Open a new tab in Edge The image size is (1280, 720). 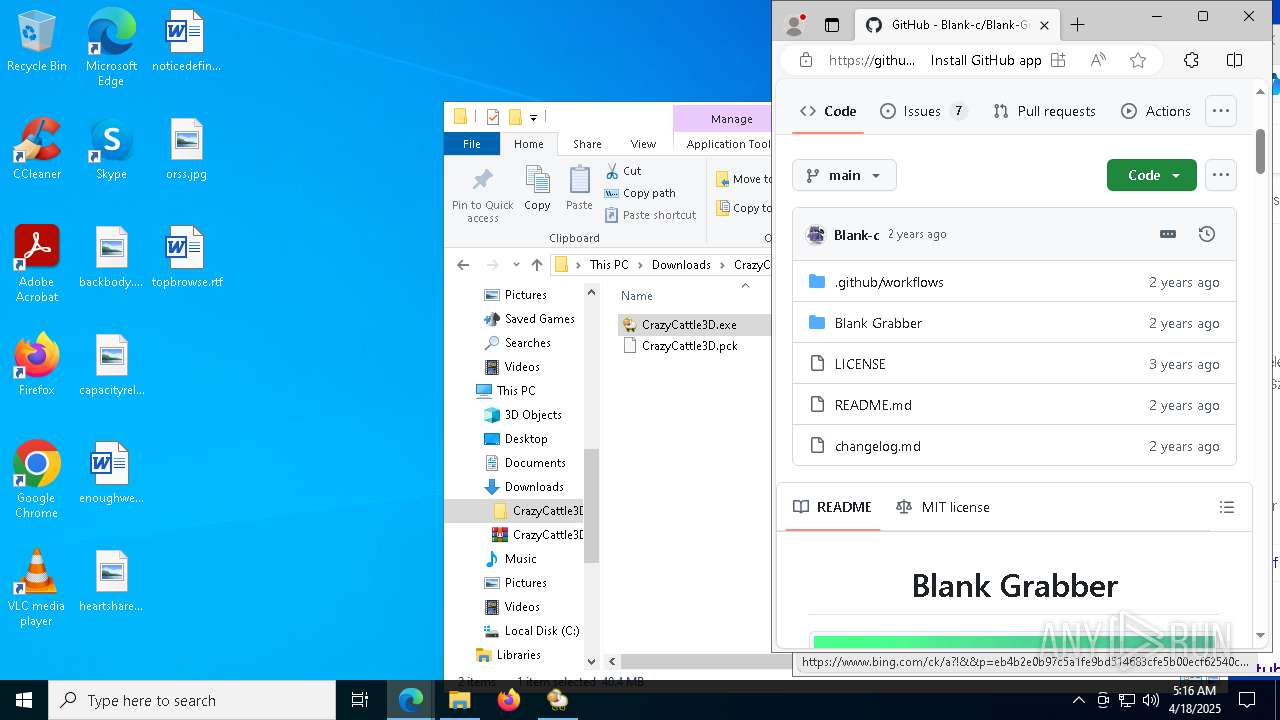(1077, 25)
